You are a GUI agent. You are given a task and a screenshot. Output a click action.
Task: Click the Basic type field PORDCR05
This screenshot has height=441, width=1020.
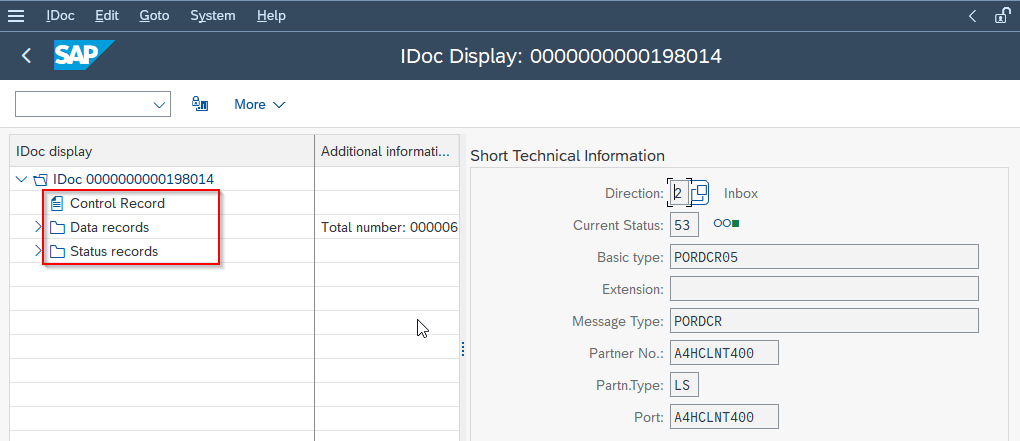(824, 256)
